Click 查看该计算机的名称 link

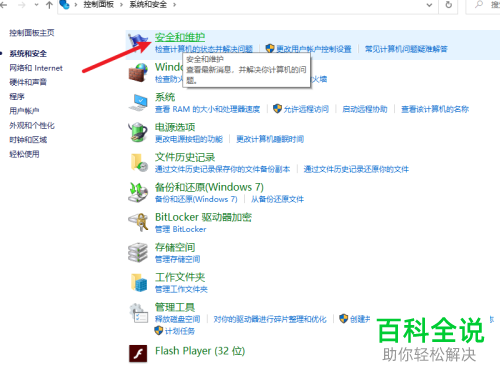(x=435, y=109)
